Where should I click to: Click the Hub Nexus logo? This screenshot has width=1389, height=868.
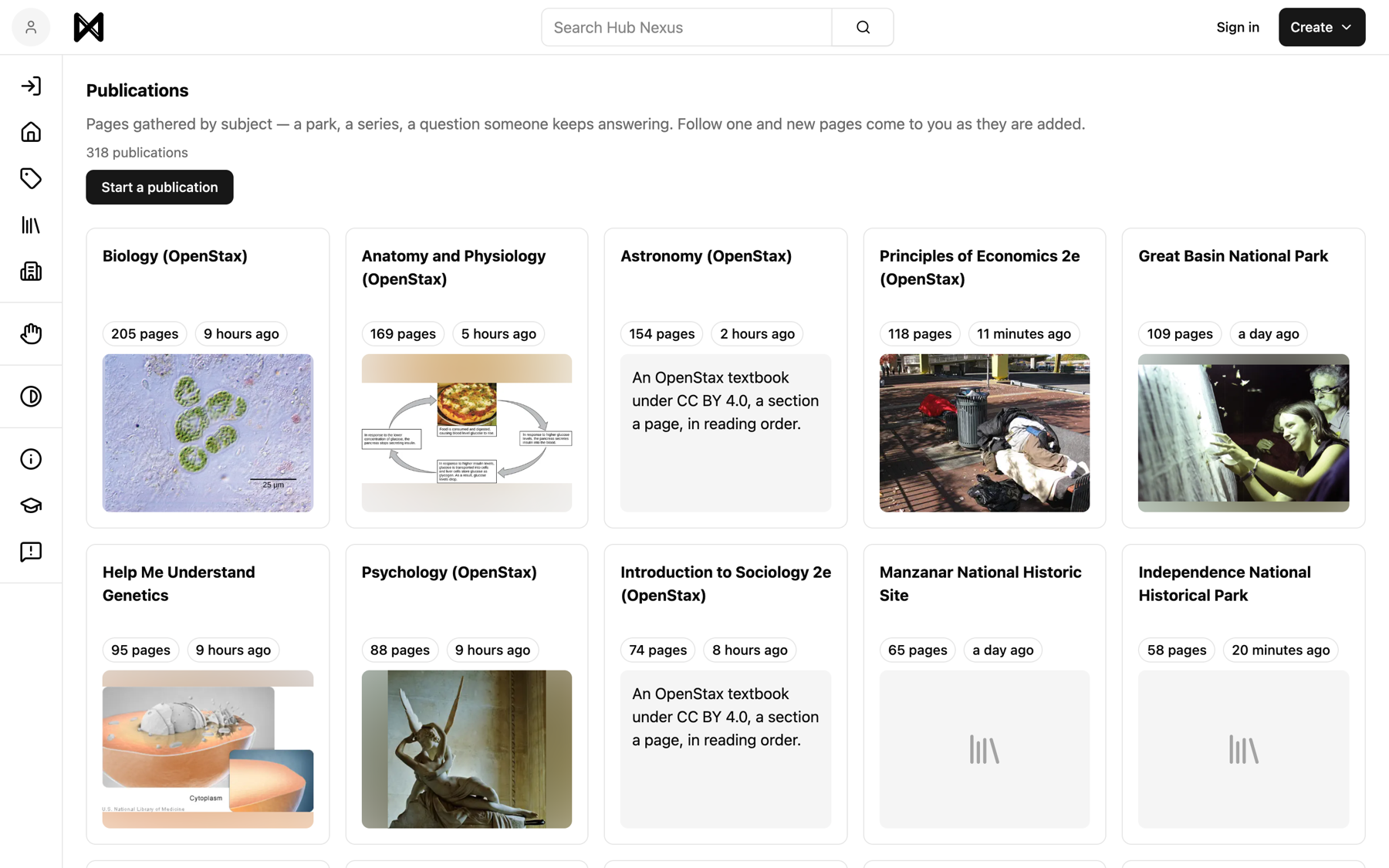click(89, 27)
